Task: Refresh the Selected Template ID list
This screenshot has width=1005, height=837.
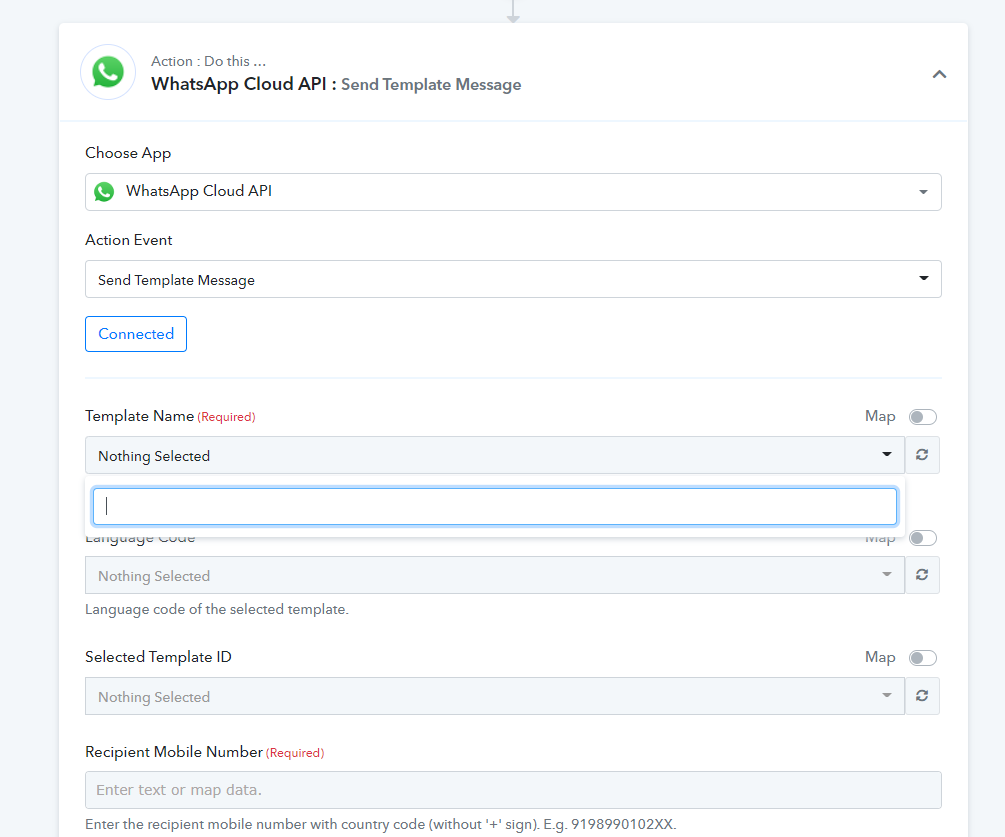Action: (922, 696)
